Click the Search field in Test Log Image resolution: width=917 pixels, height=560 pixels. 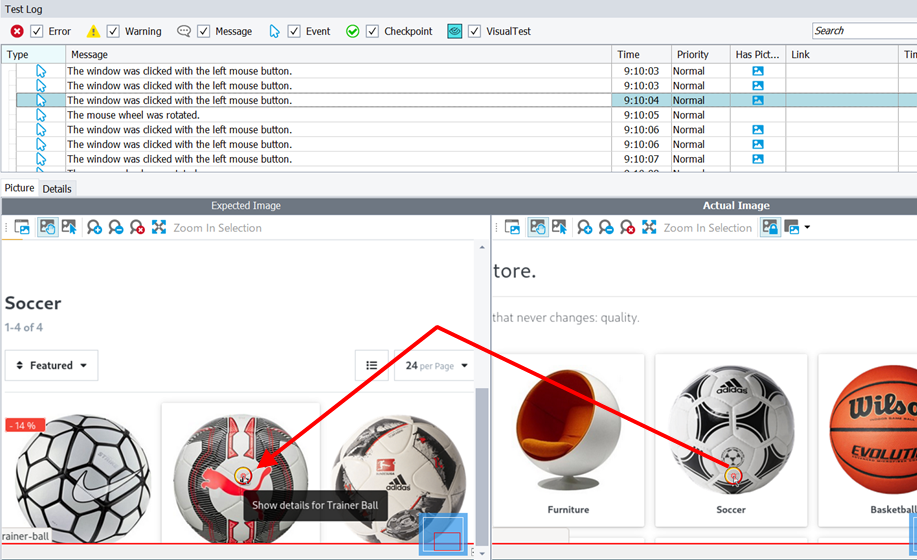click(863, 31)
